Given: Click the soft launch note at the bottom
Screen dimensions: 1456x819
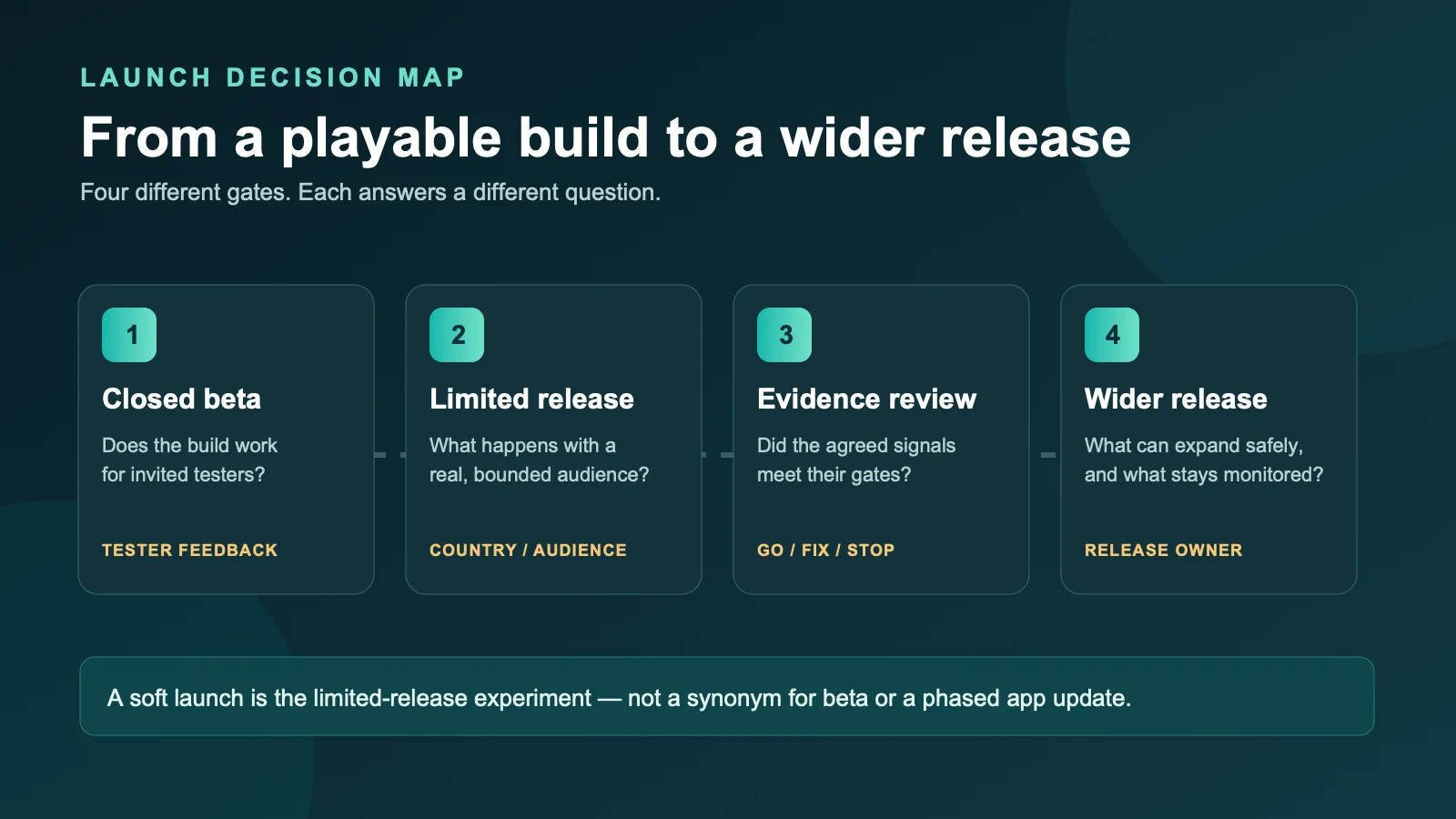Looking at the screenshot, I should pyautogui.click(x=727, y=696).
